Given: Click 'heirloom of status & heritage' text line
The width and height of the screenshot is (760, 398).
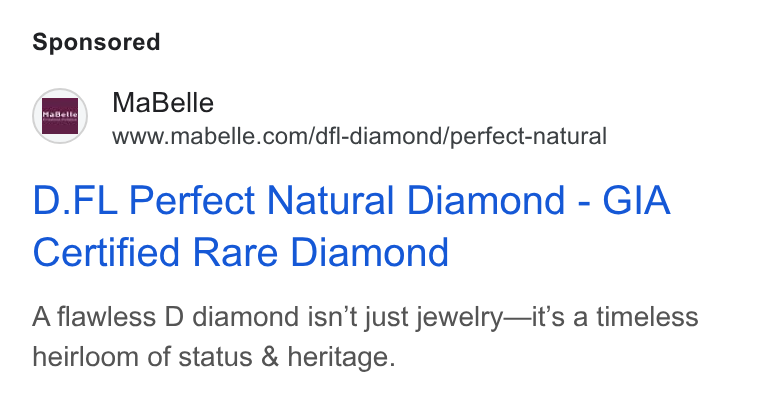Looking at the screenshot, I should coord(214,357).
